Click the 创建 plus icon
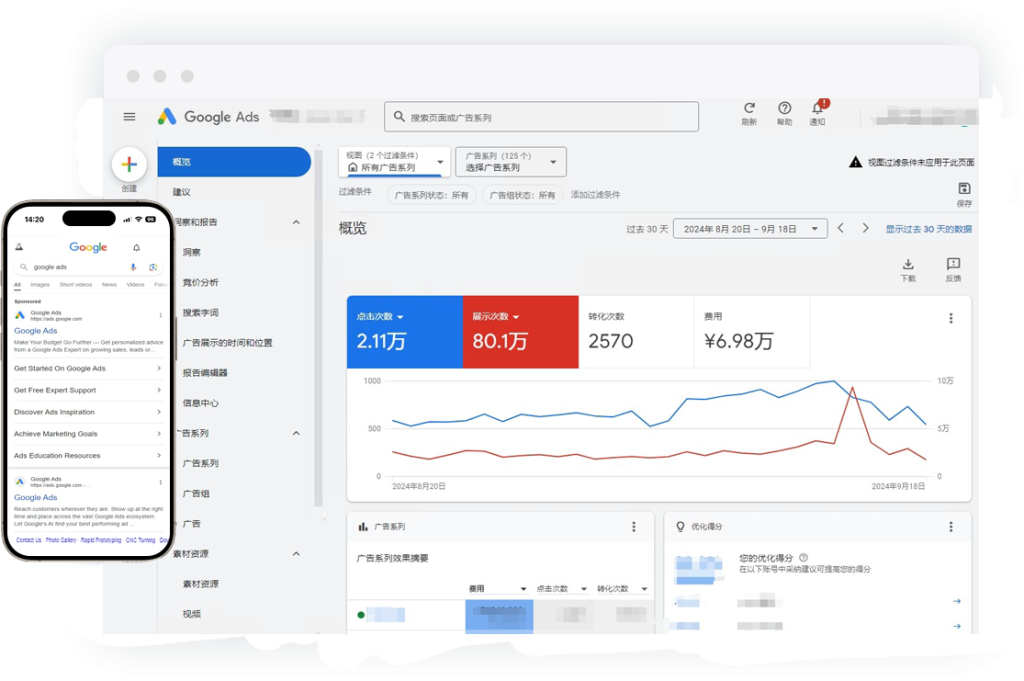 [129, 165]
